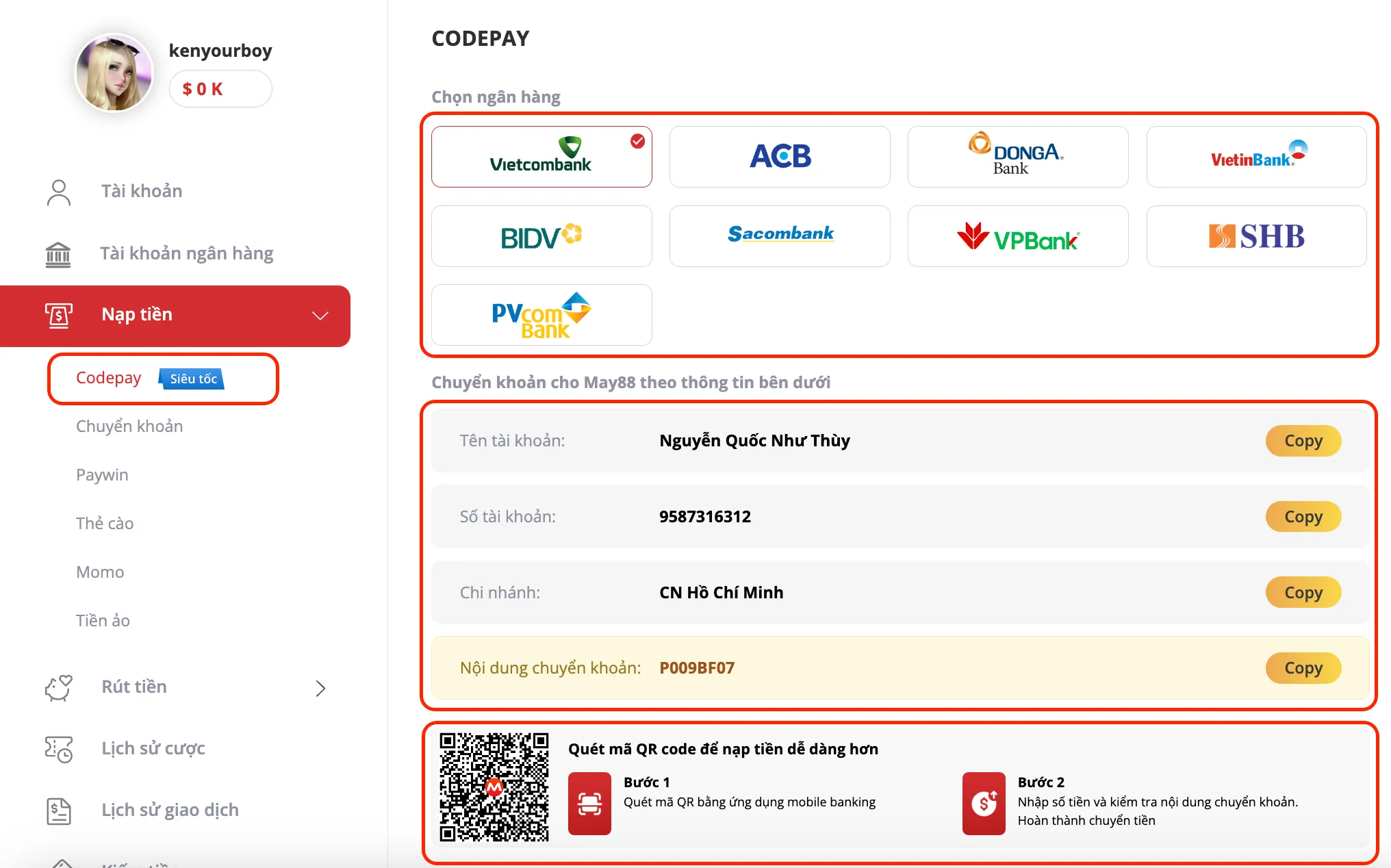
Task: Open Lịch sử cược page
Action: tap(153, 748)
